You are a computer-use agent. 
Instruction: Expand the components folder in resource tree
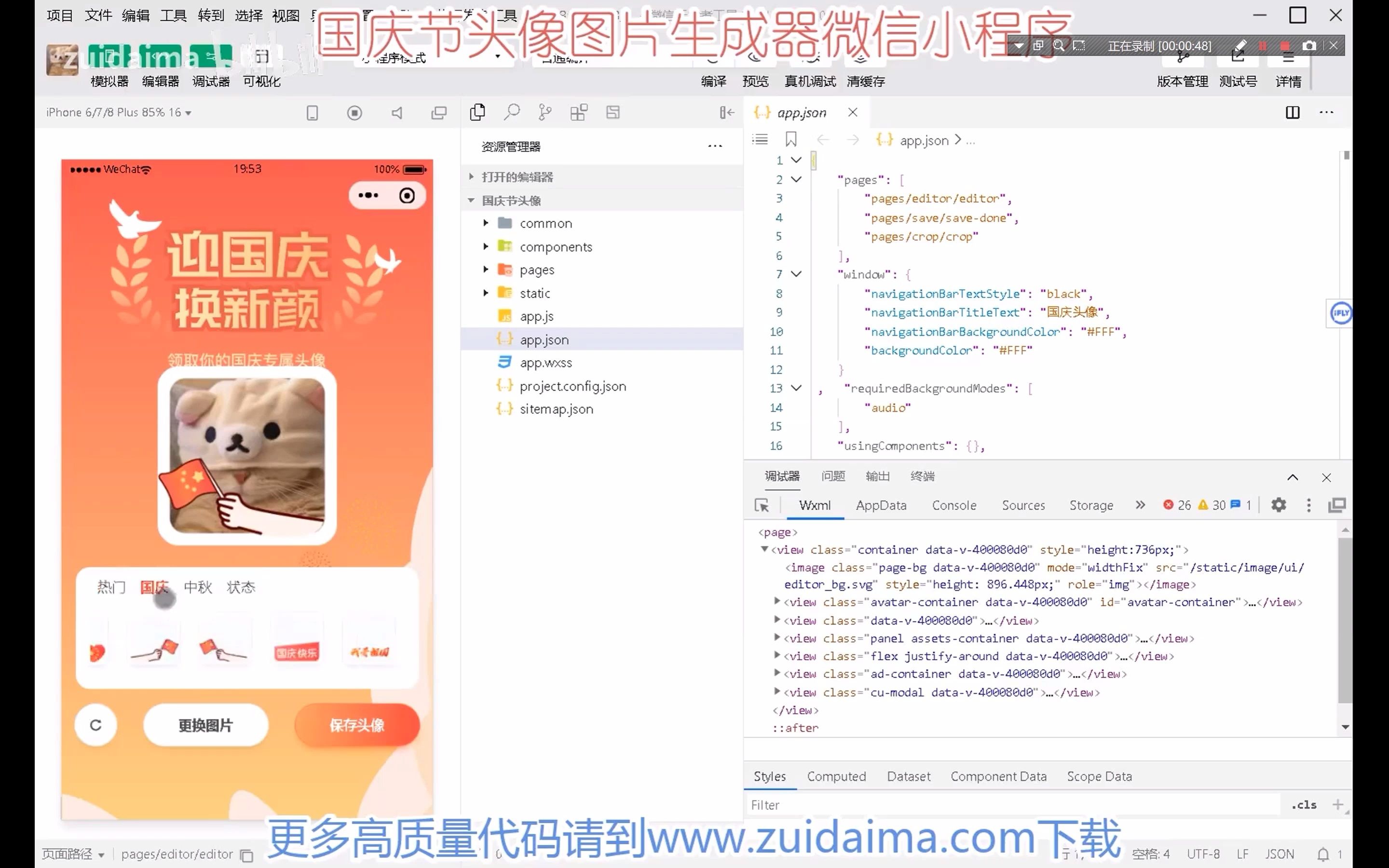[484, 245]
